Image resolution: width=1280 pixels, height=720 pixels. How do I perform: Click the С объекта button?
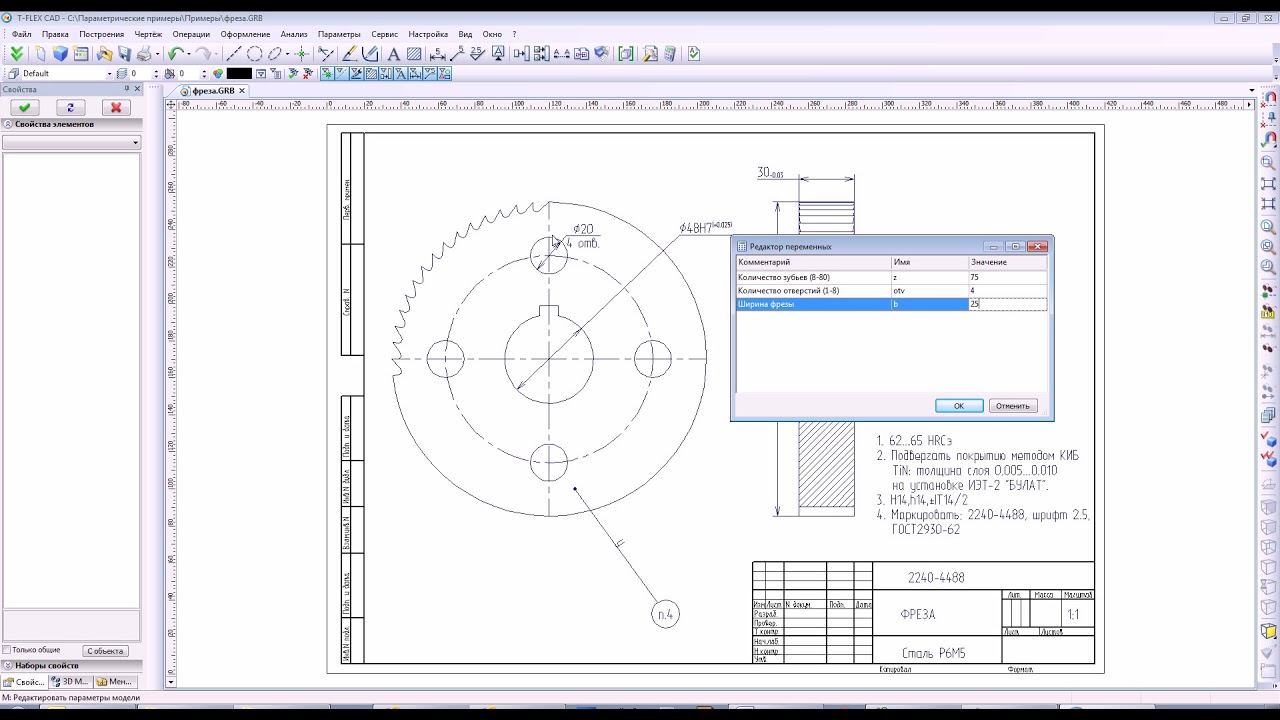pos(105,651)
